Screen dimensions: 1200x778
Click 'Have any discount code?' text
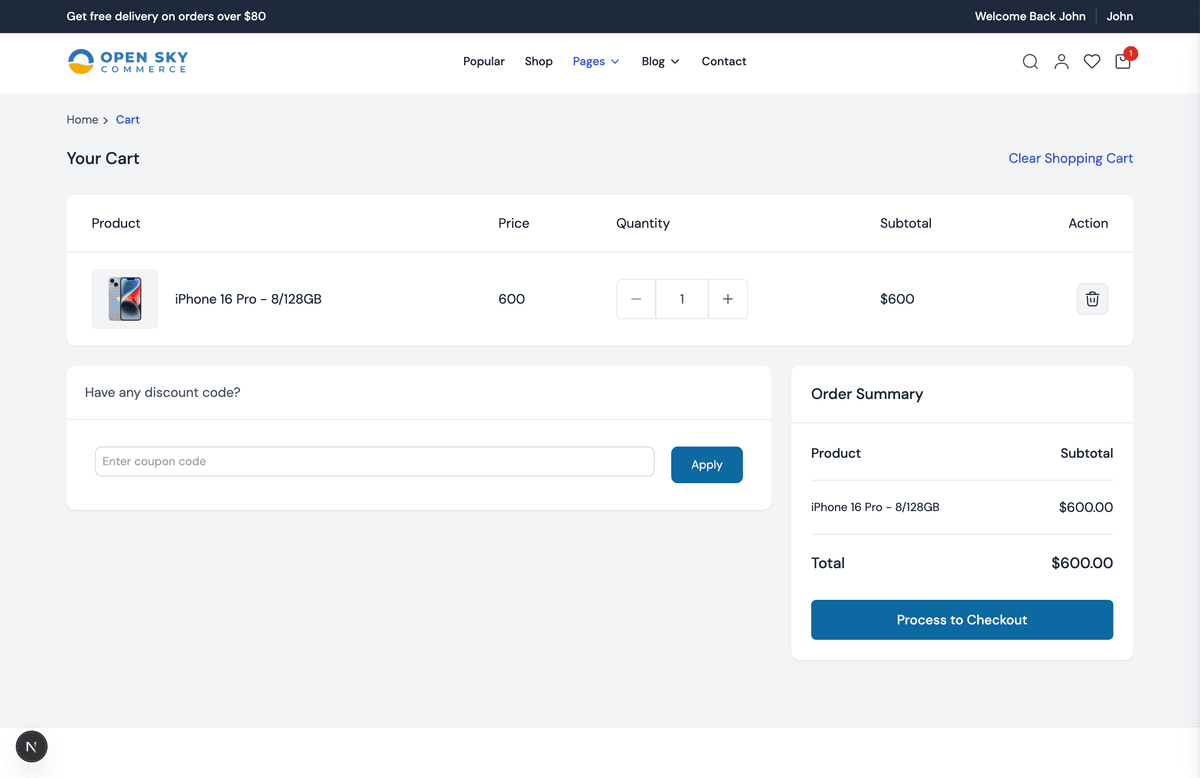click(x=163, y=392)
